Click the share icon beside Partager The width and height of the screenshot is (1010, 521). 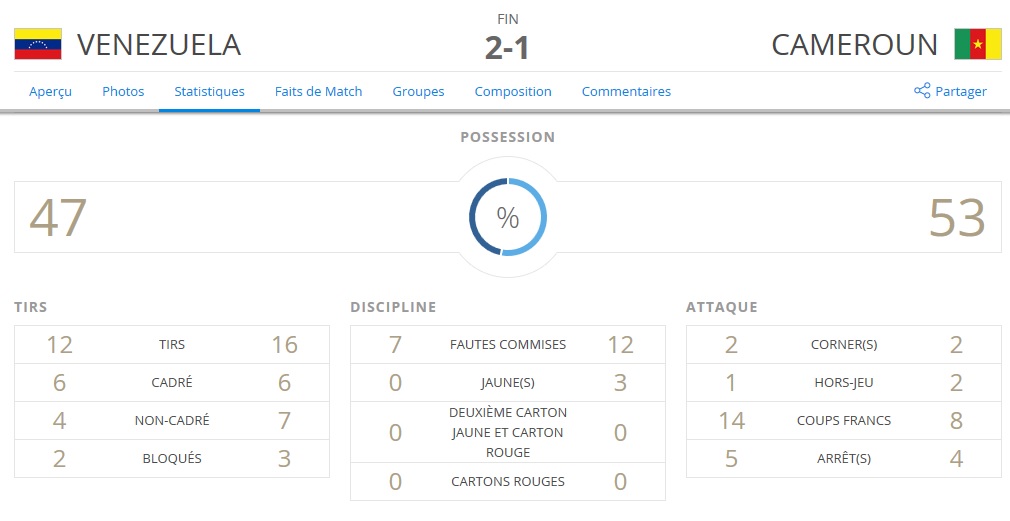tap(922, 91)
